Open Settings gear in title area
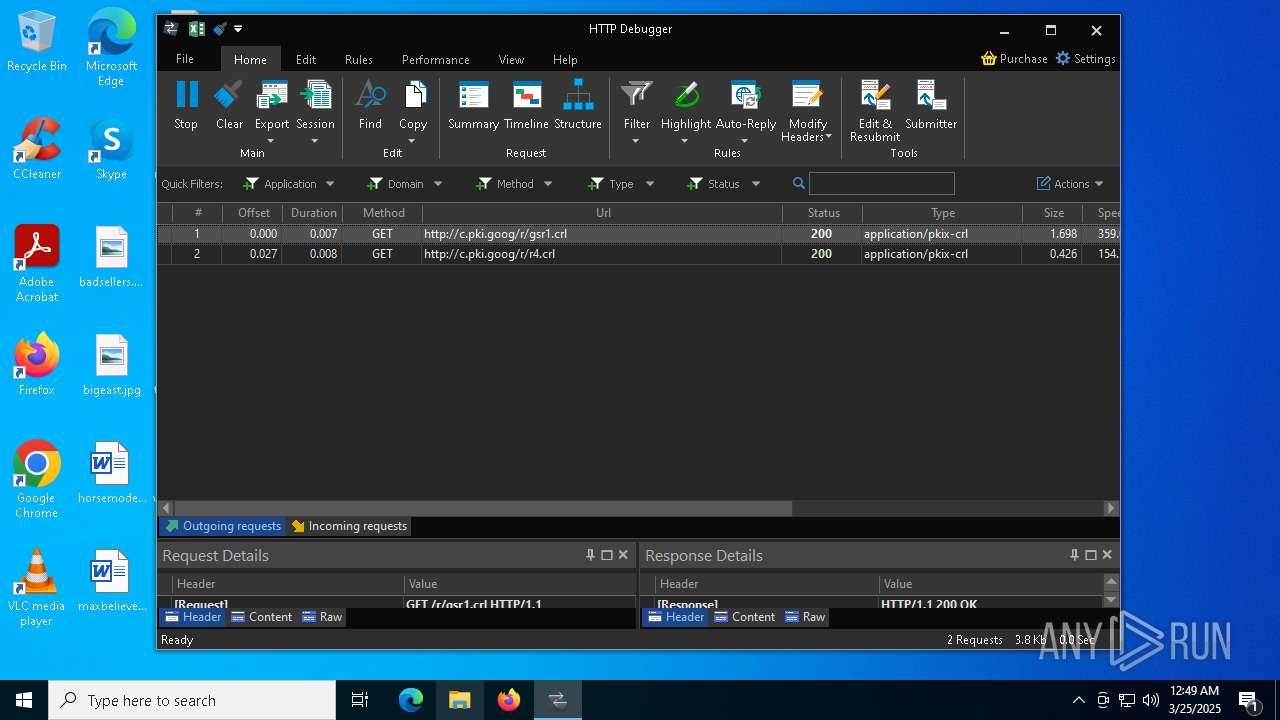This screenshot has width=1280, height=720. (x=1085, y=59)
